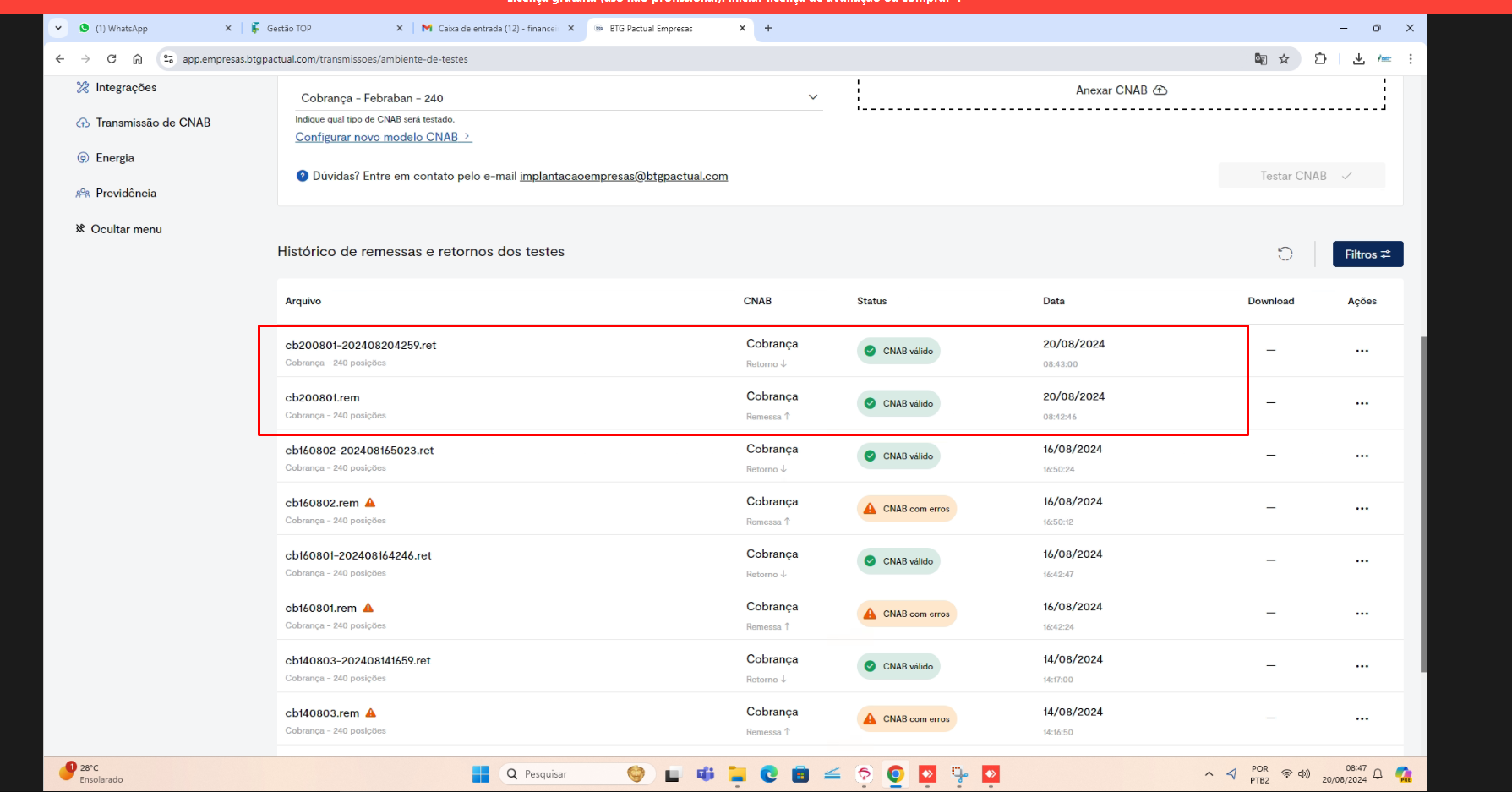This screenshot has height=792, width=1512.
Task: Open Transmissão de CNAB in the sidebar
Action: (144, 123)
